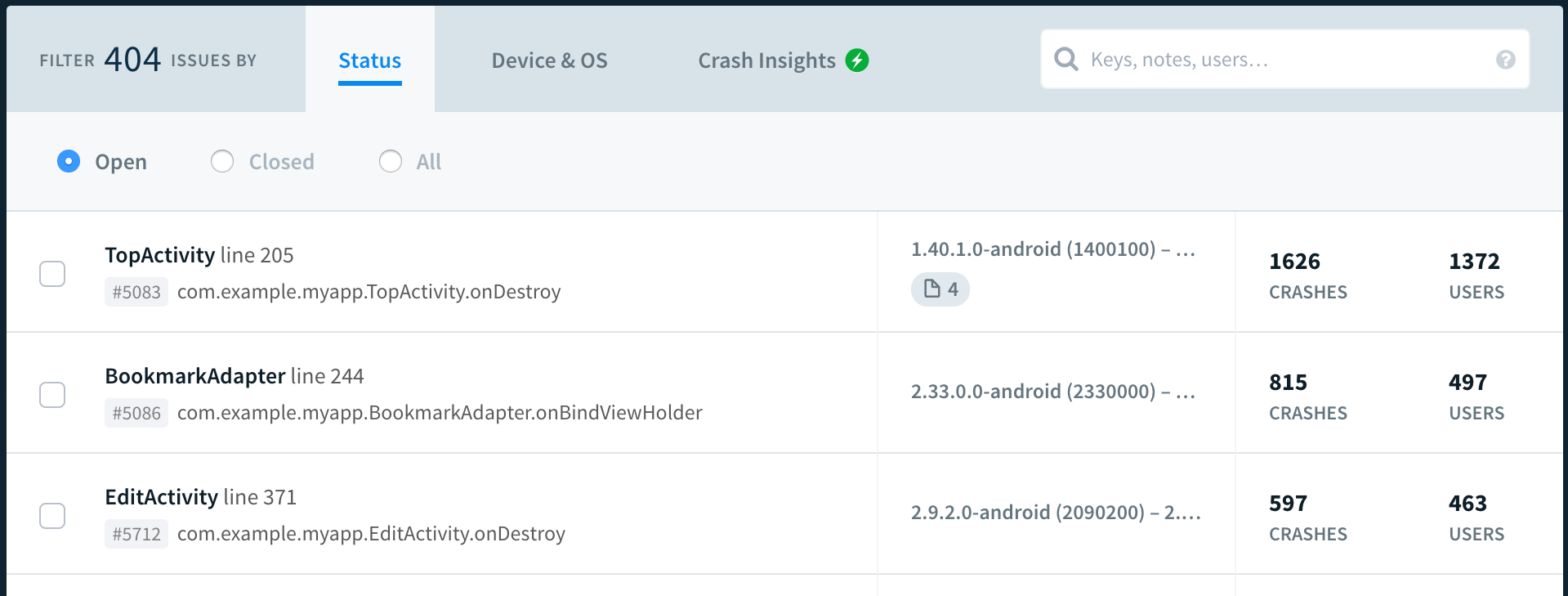Viewport: 1568px width, 596px height.
Task: Click com.example.myapp.BookmarkAdapter.onBindViewHolder text
Action: coord(440,413)
